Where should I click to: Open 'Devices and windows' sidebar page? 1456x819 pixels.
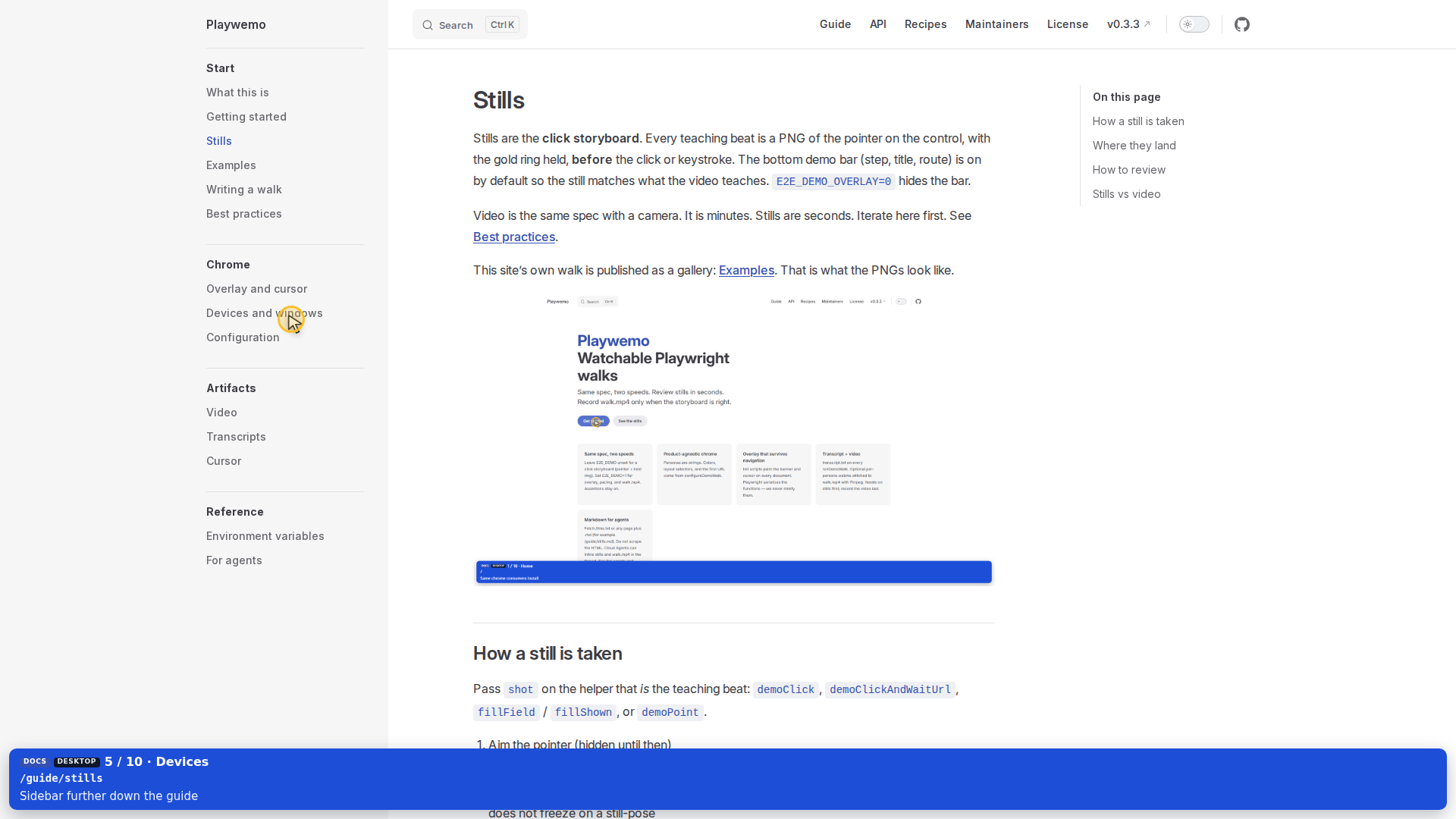point(265,313)
